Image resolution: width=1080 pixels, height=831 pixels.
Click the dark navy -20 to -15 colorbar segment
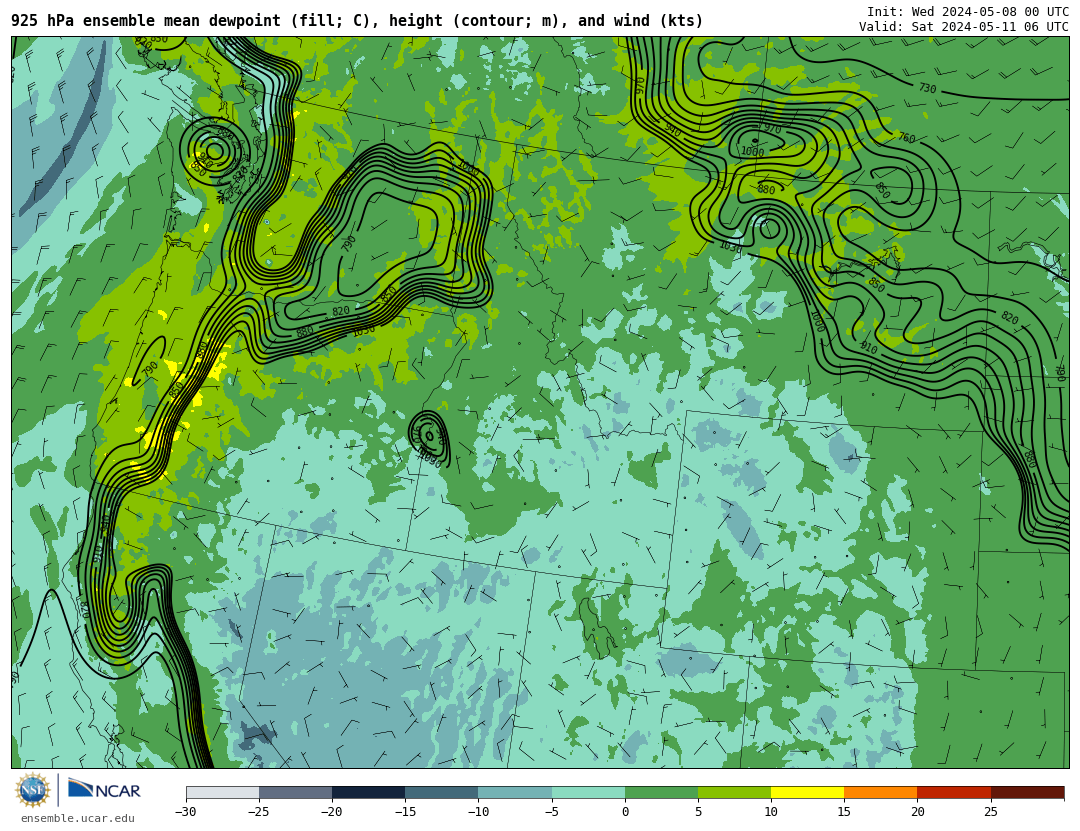tap(368, 792)
